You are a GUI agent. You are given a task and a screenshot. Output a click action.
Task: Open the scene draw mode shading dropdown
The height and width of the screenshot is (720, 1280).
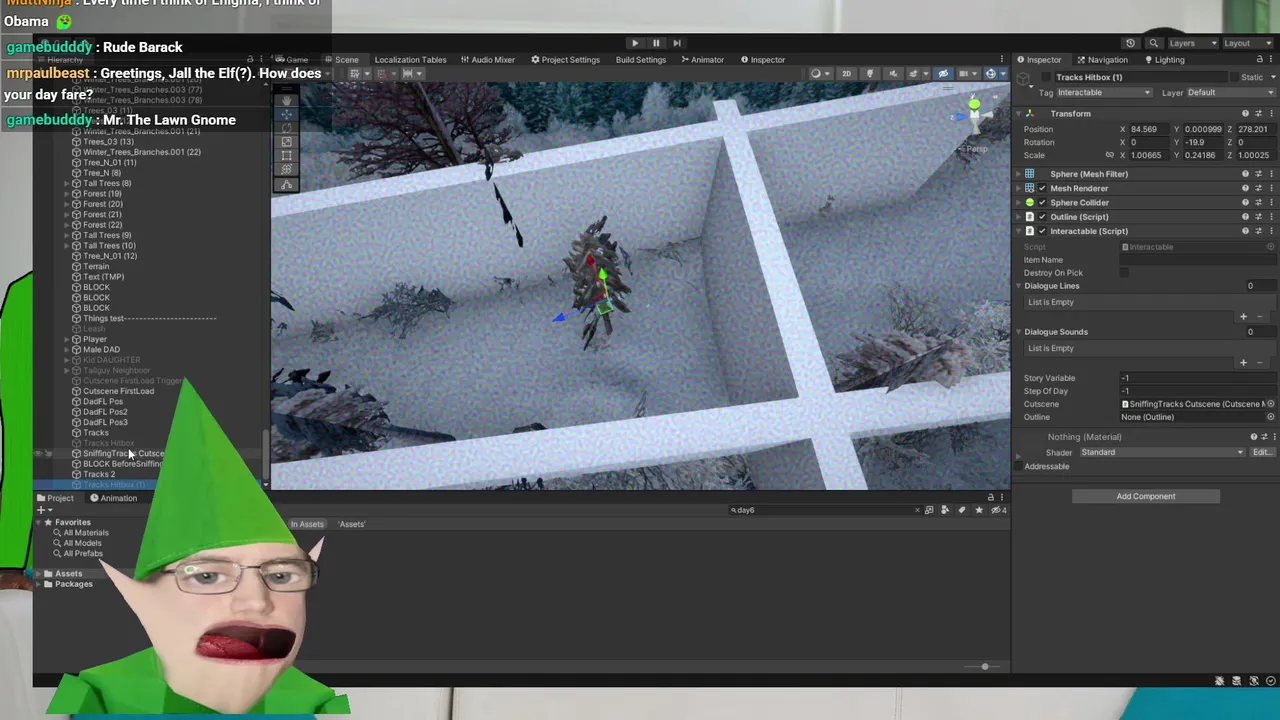(819, 74)
